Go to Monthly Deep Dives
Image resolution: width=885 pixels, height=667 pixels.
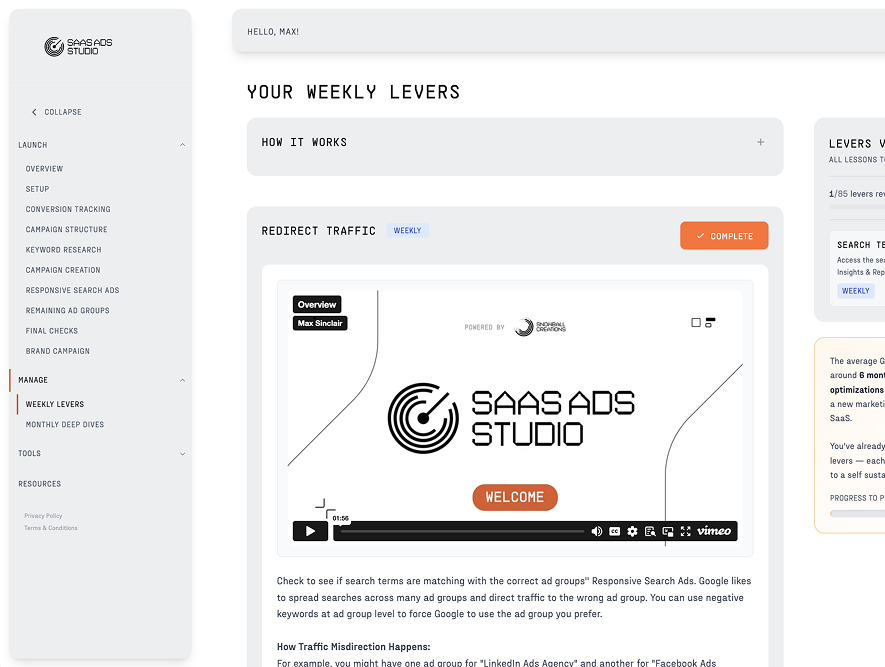[x=65, y=425]
